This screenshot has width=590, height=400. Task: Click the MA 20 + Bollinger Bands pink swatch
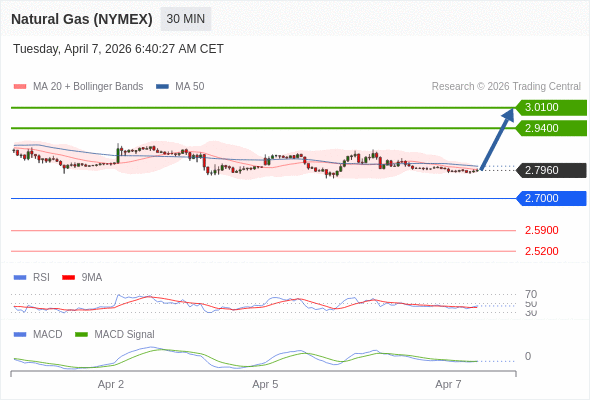pyautogui.click(x=20, y=87)
